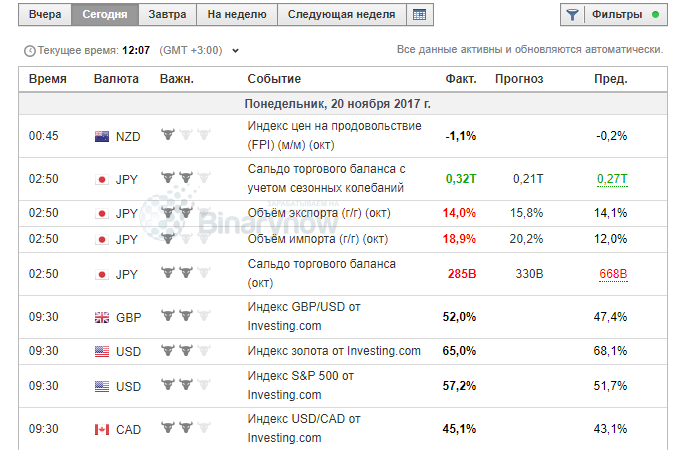Open the calendar date picker icon
Viewport: 677px width, 450px height.
click(x=420, y=15)
